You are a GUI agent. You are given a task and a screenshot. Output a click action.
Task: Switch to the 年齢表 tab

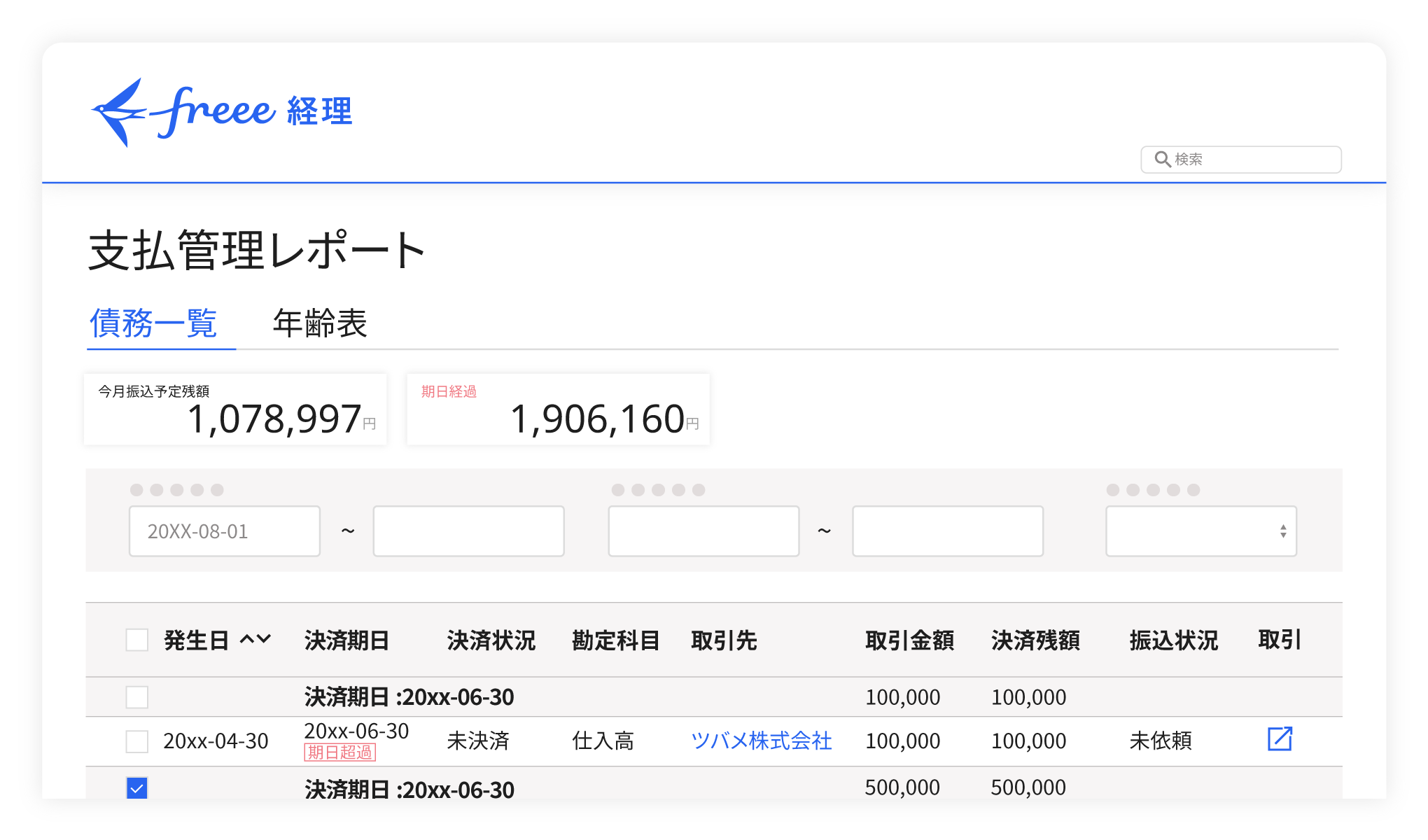(x=320, y=324)
